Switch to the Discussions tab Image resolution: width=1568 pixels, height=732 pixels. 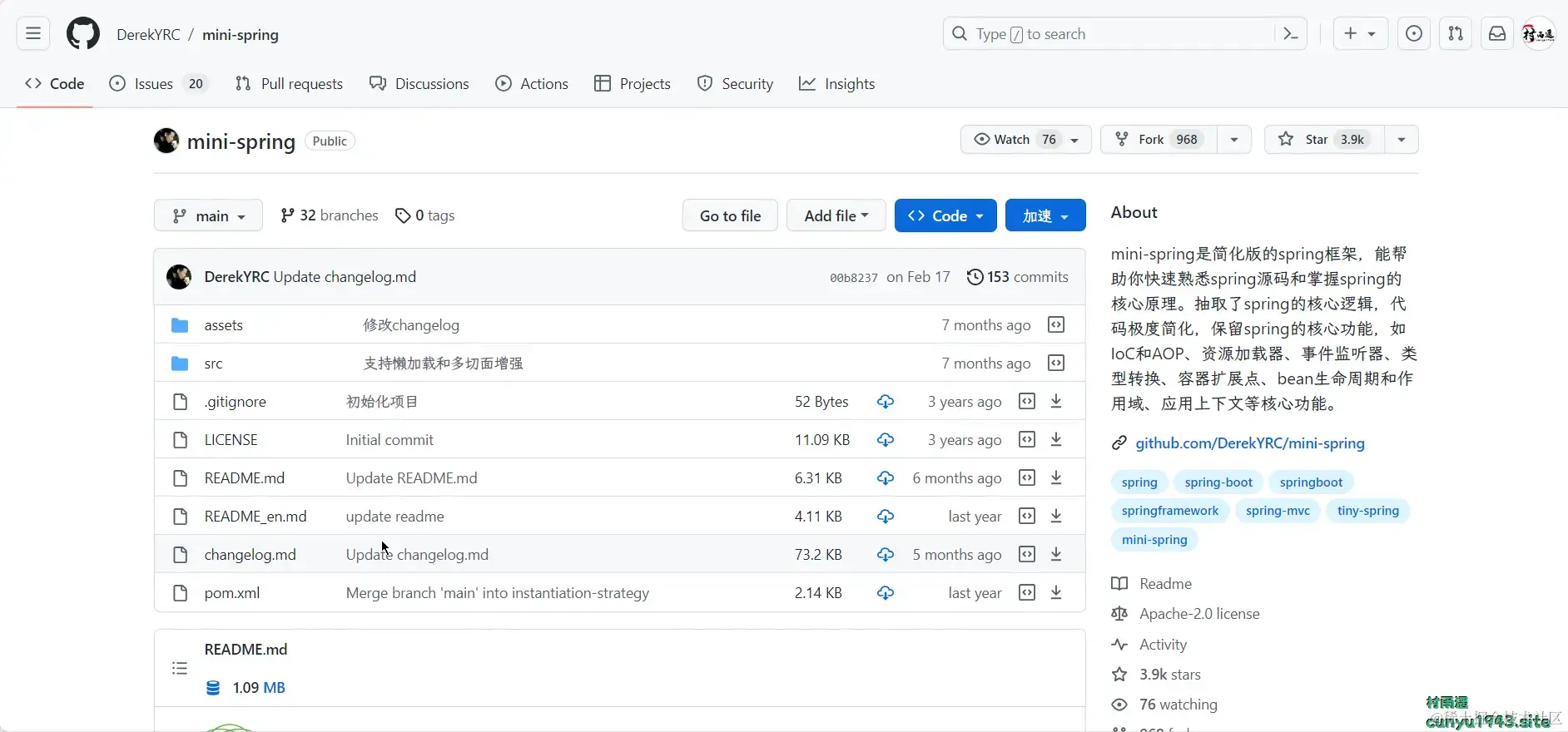[419, 84]
